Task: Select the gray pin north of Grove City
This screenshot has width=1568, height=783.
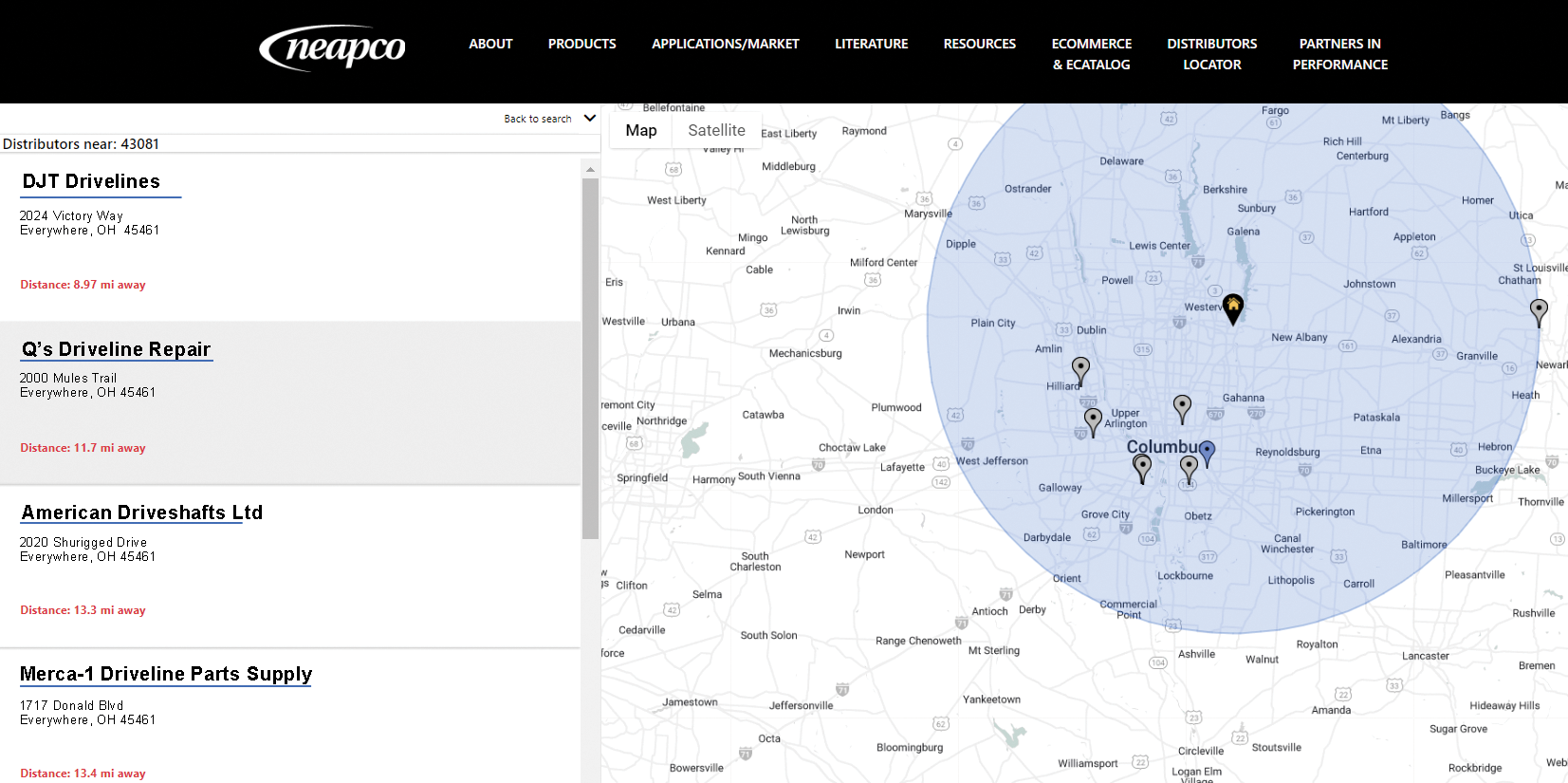Action: pos(1142,466)
